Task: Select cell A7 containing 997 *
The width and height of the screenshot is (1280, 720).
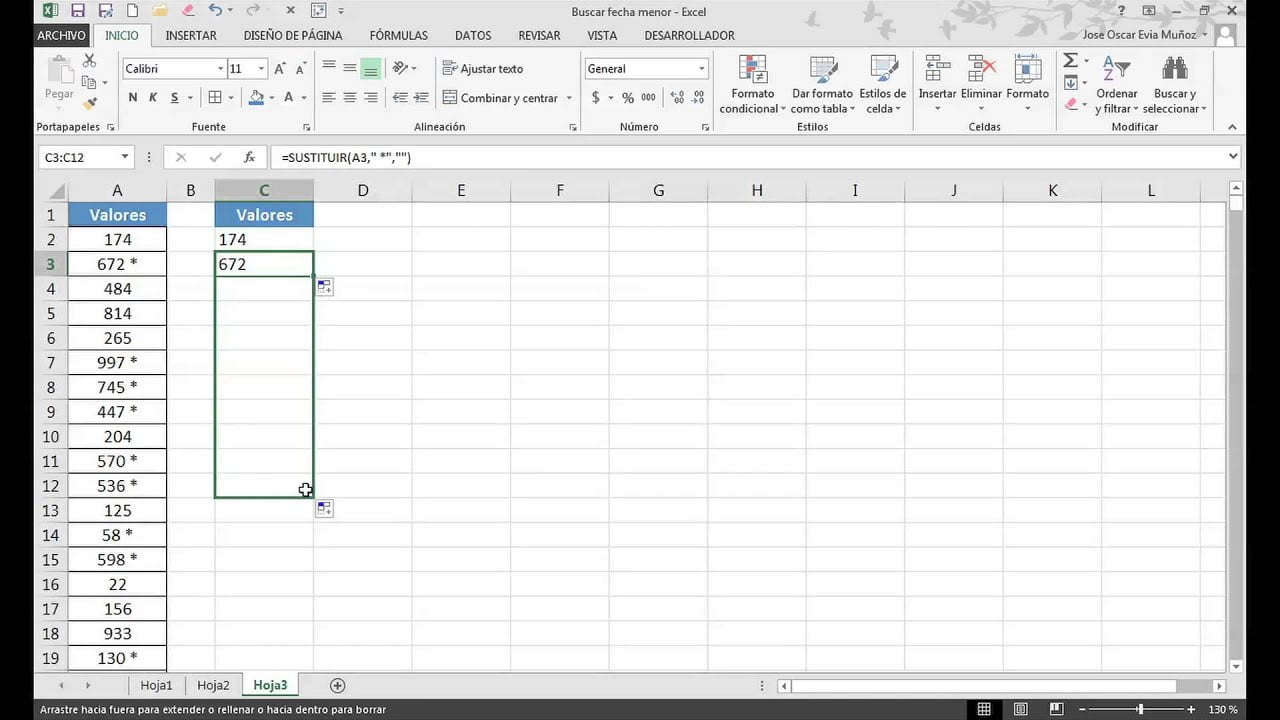Action: click(117, 362)
